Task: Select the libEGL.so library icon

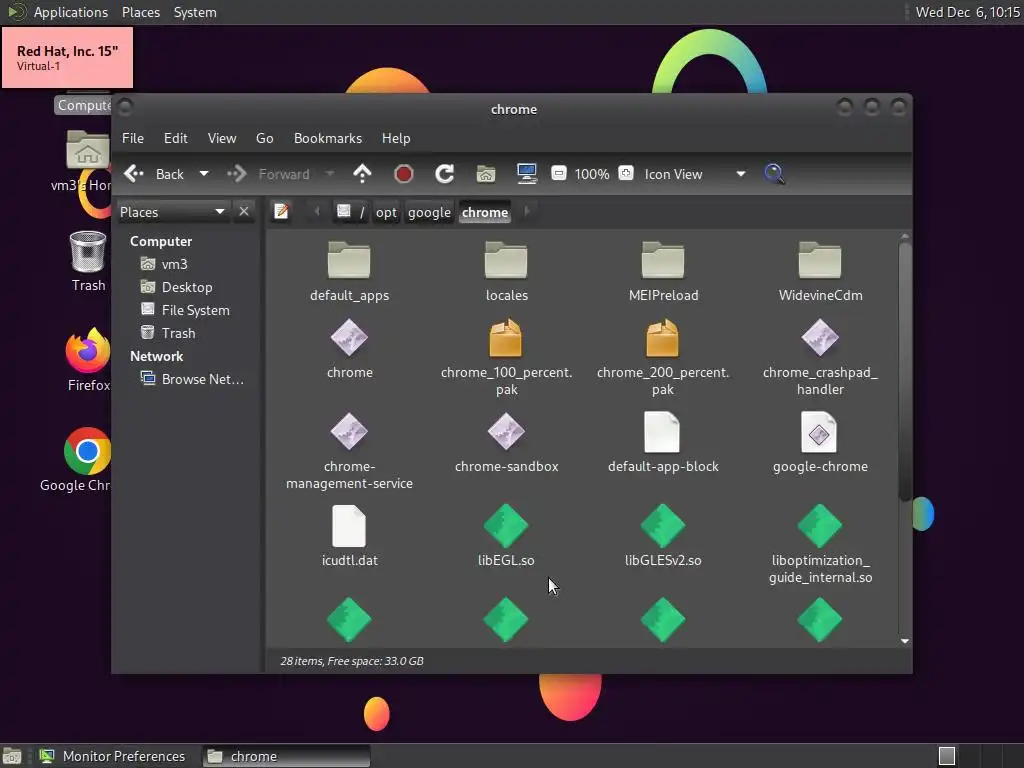Action: [x=506, y=525]
